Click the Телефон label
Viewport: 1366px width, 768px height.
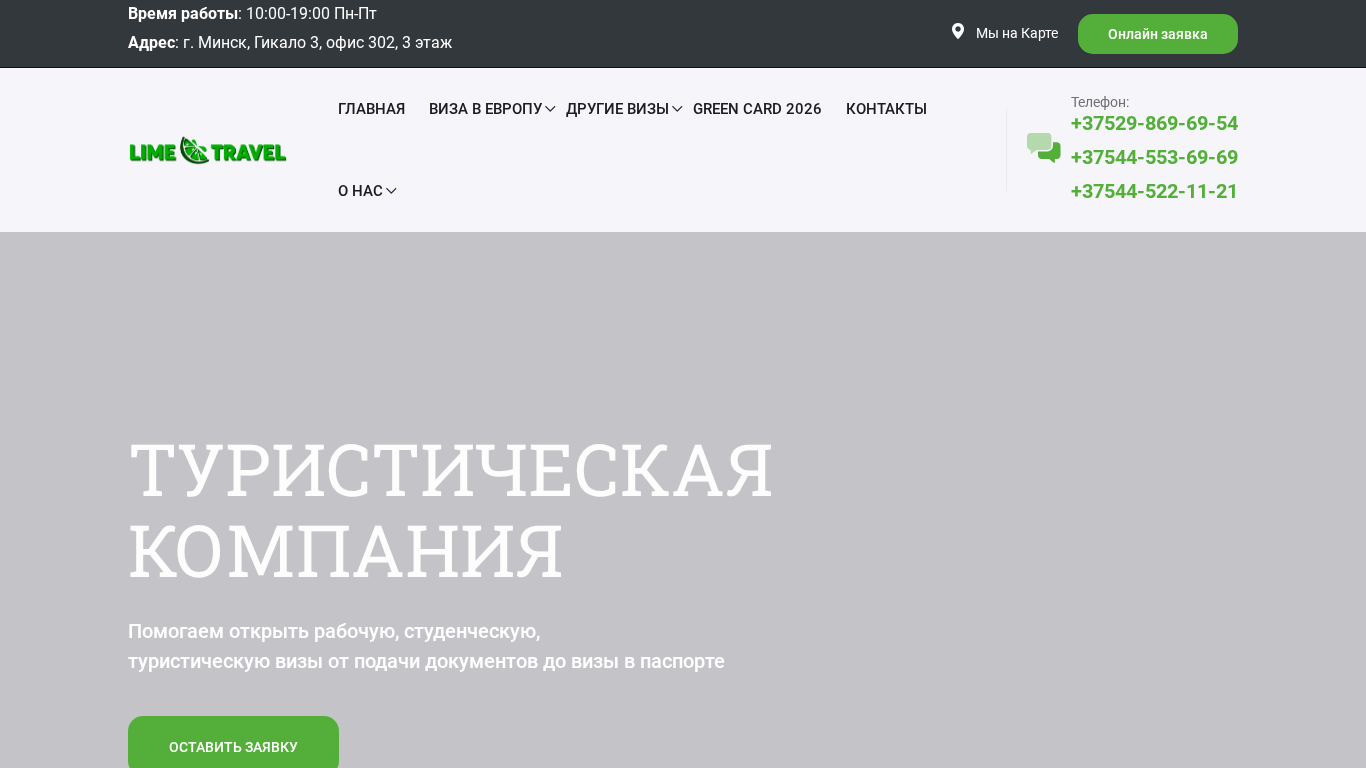pos(1100,102)
